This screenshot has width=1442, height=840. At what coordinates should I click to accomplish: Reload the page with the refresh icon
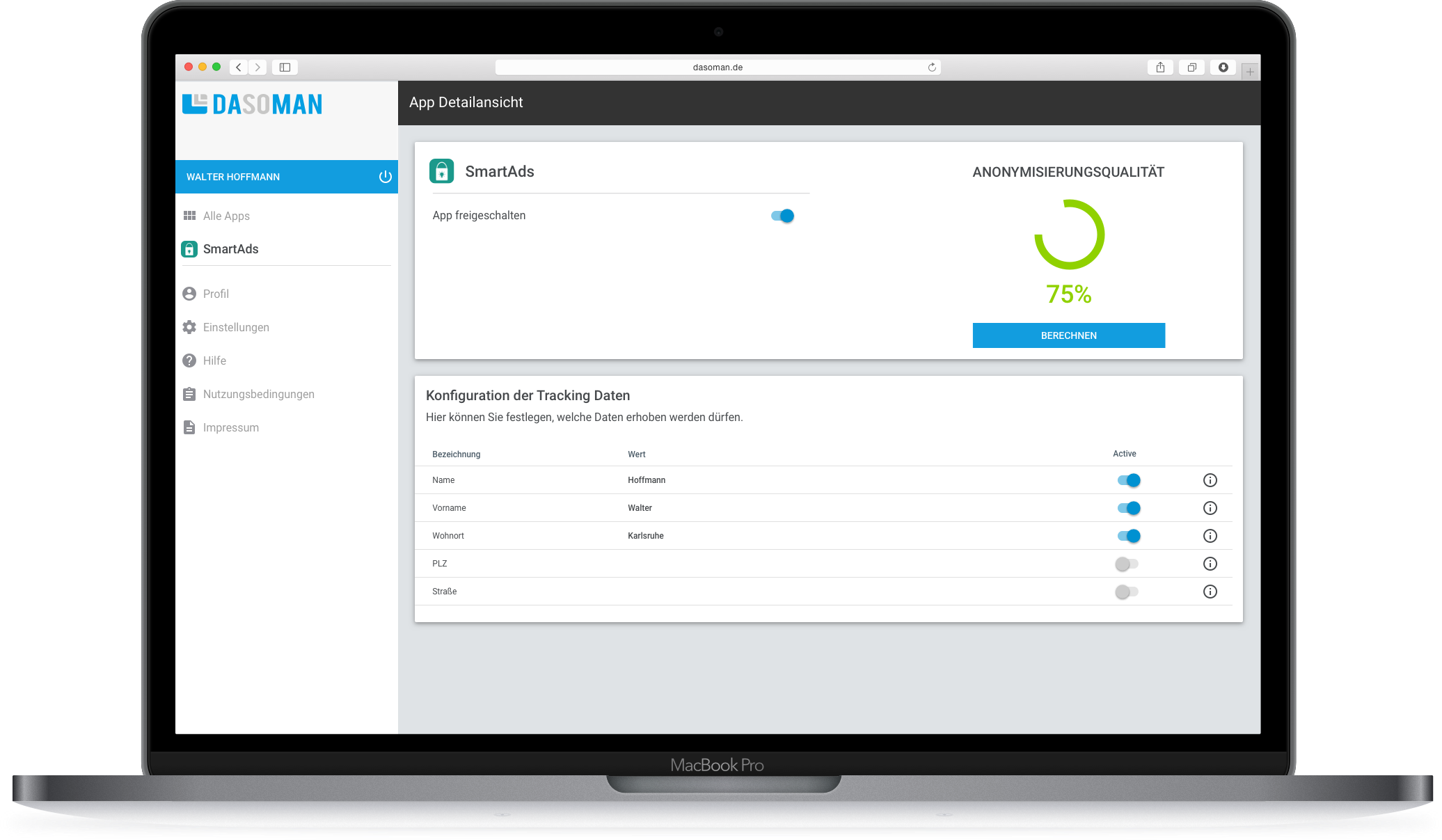932,68
